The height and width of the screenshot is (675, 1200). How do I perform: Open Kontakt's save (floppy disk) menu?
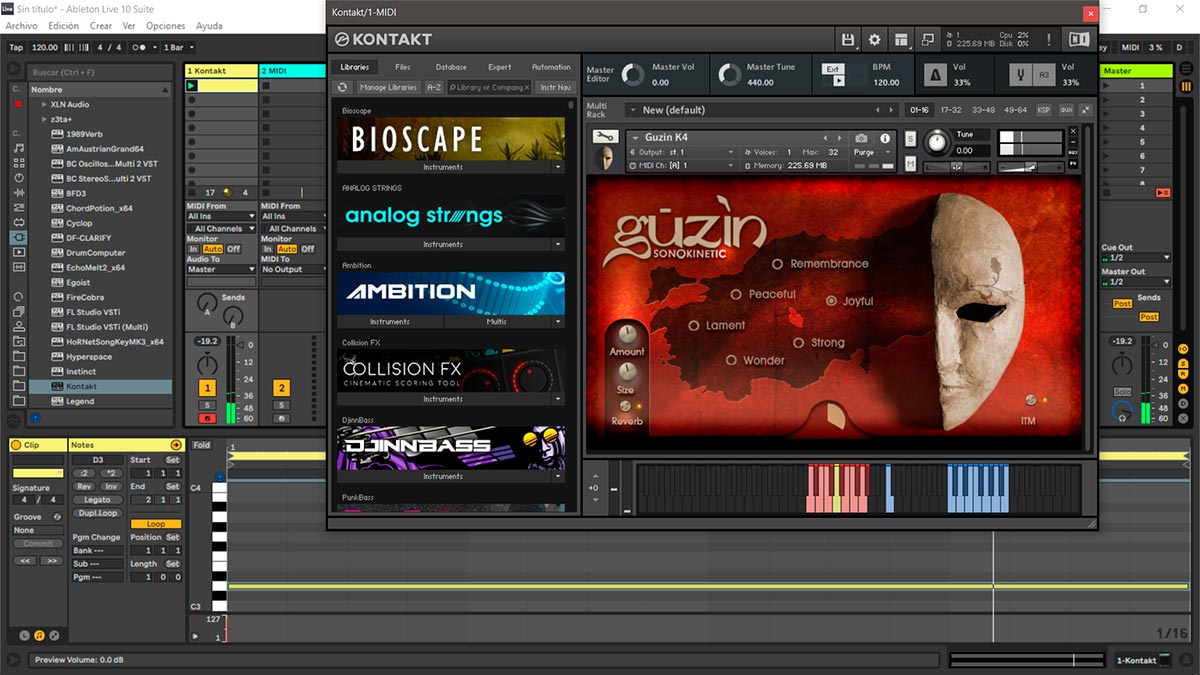[x=848, y=40]
